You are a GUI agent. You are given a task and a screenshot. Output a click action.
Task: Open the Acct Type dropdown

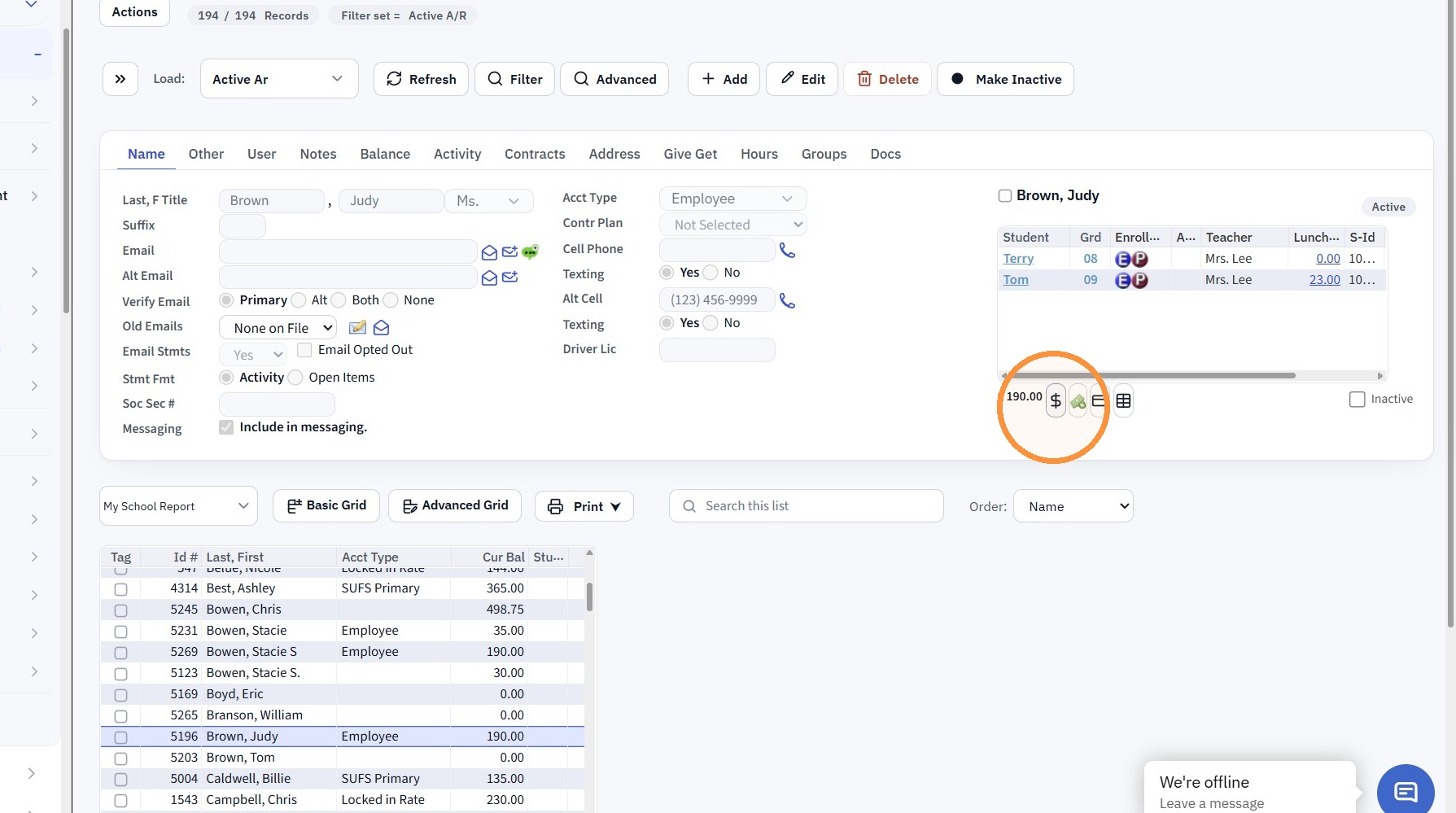[x=732, y=199]
